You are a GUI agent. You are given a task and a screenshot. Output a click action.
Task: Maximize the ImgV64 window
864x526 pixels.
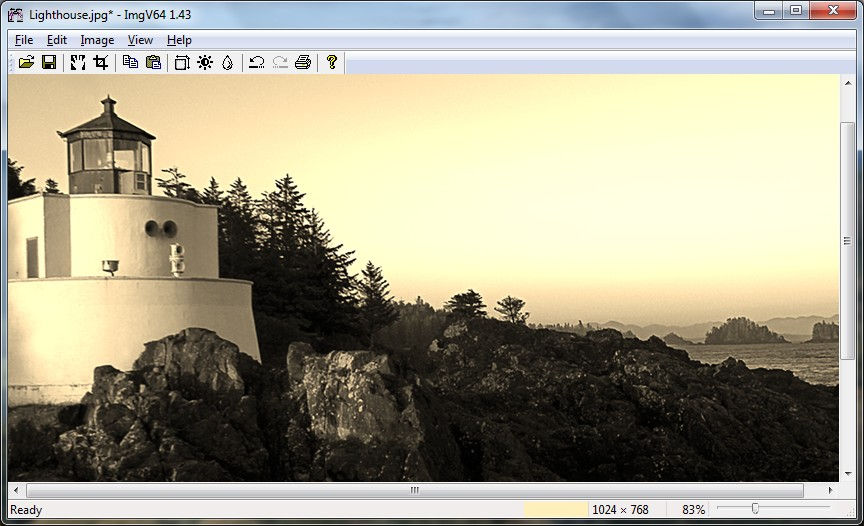click(x=796, y=10)
